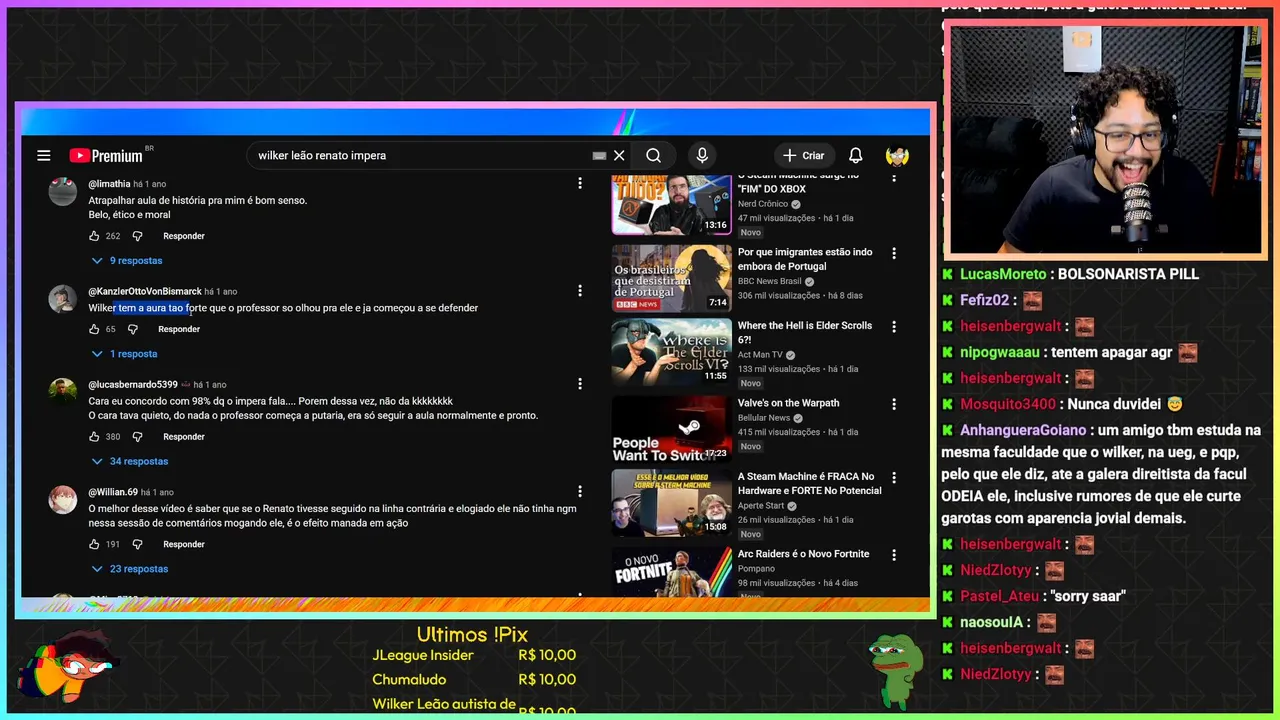Start voice search with microphone icon
The height and width of the screenshot is (720, 1280).
tap(702, 155)
